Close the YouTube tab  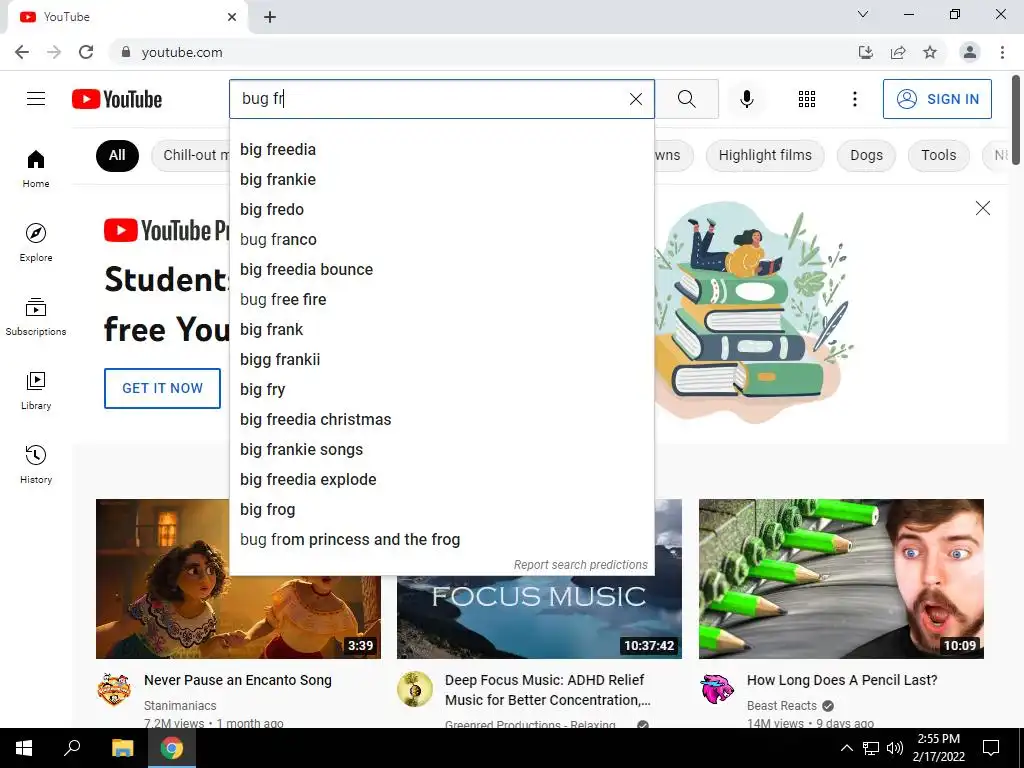point(232,17)
